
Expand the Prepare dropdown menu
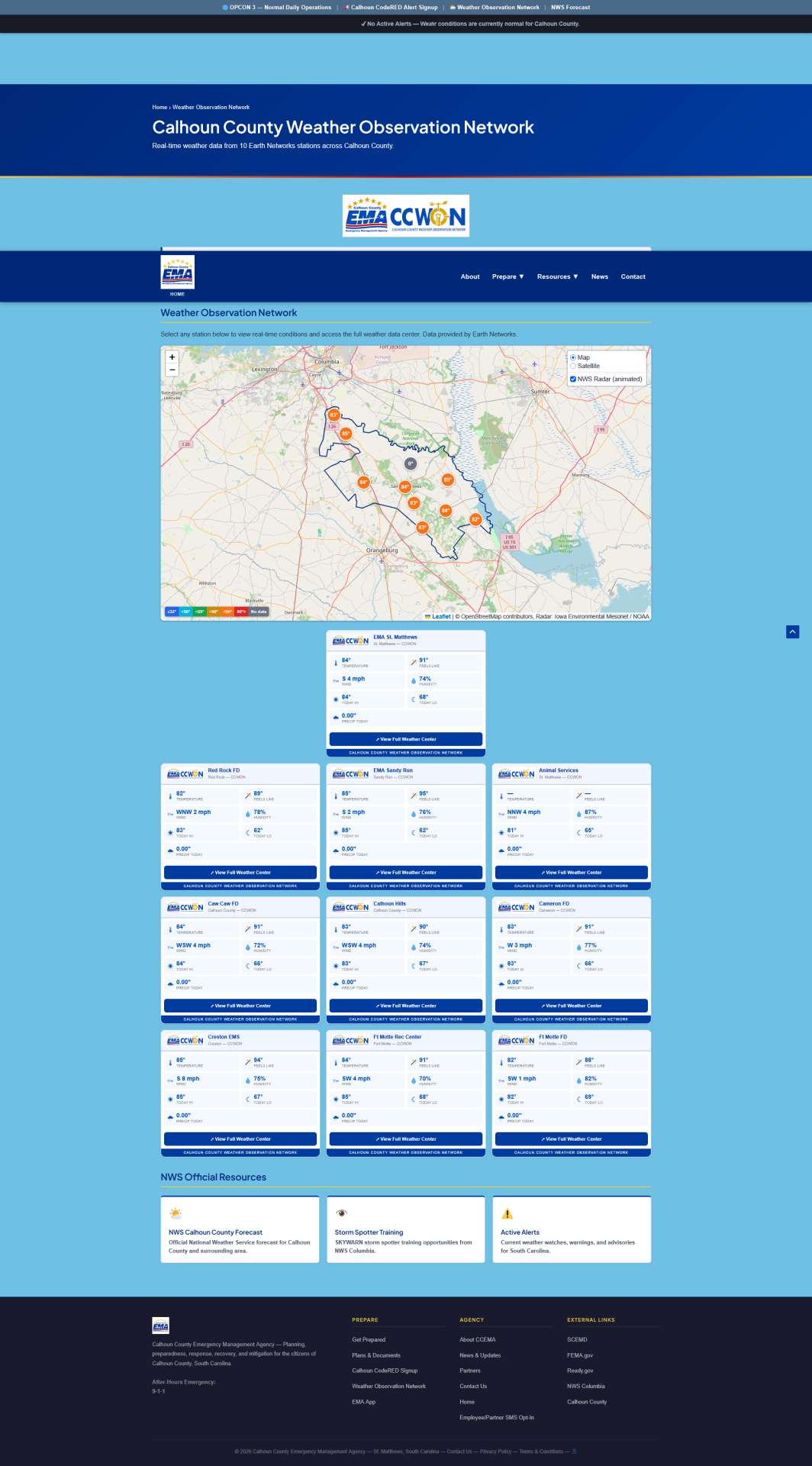[x=508, y=276]
